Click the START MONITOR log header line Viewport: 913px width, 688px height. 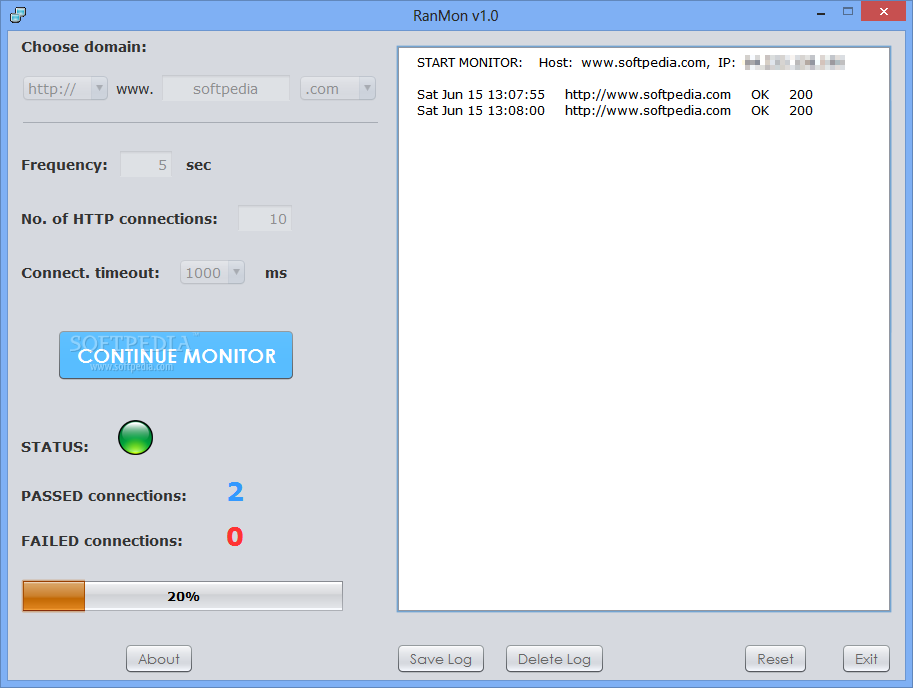(631, 62)
